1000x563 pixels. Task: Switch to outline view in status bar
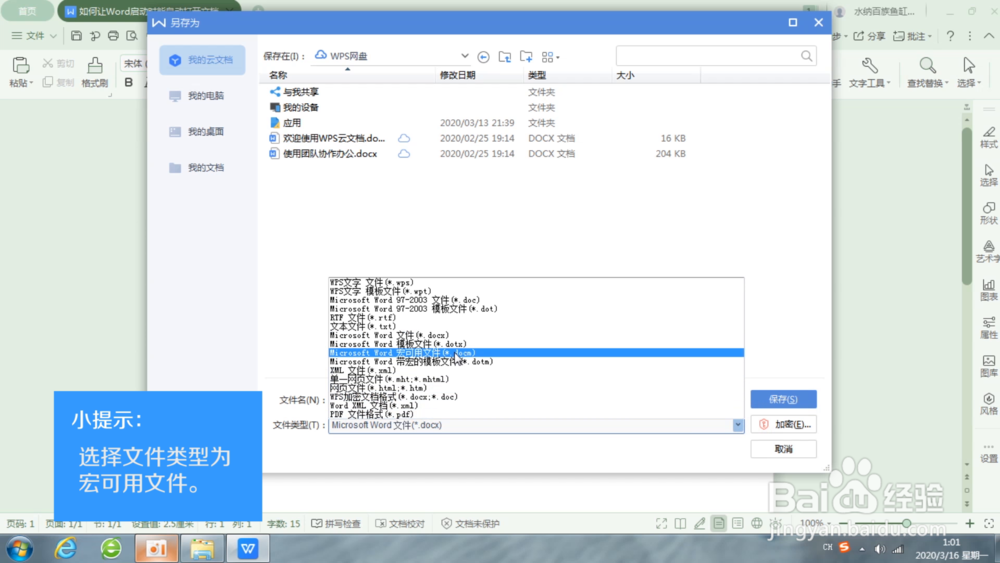738,523
